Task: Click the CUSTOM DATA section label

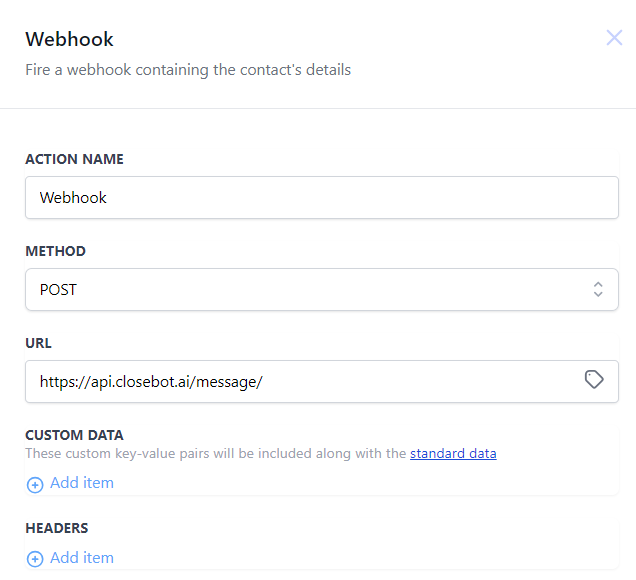Action: pos(74,435)
